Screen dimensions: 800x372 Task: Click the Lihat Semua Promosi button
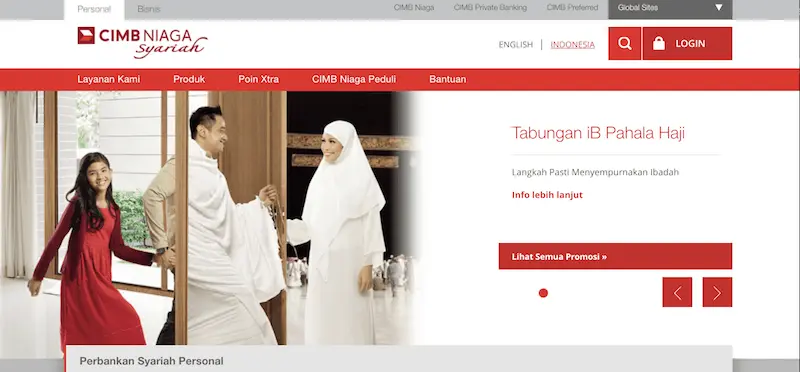(x=615, y=256)
